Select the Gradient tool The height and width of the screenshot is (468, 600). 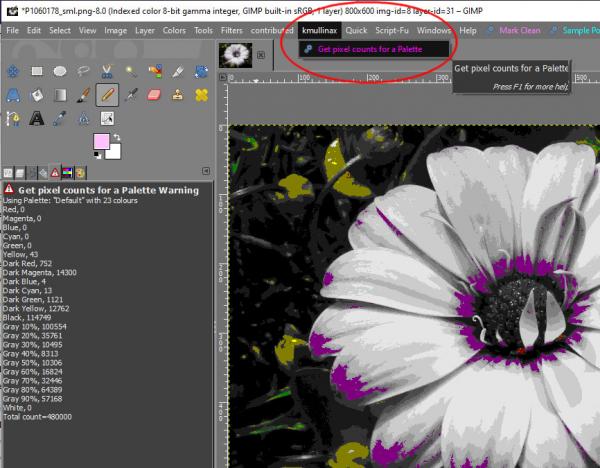pyautogui.click(x=60, y=95)
